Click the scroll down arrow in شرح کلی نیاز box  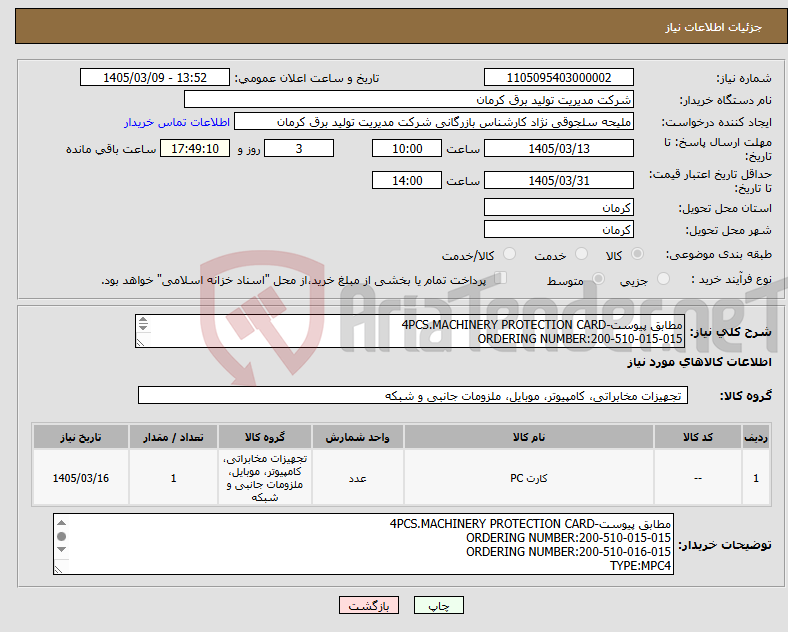(143, 327)
